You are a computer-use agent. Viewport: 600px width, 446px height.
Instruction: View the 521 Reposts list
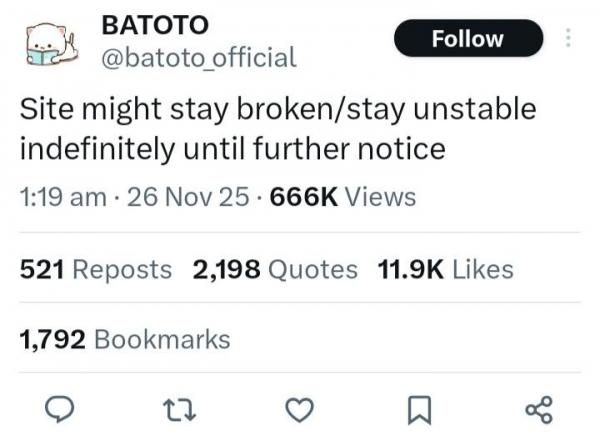click(x=96, y=270)
